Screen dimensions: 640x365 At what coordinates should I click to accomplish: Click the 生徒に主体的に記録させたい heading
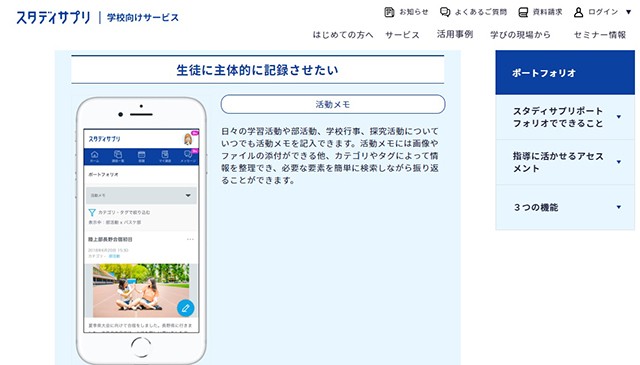coord(258,70)
